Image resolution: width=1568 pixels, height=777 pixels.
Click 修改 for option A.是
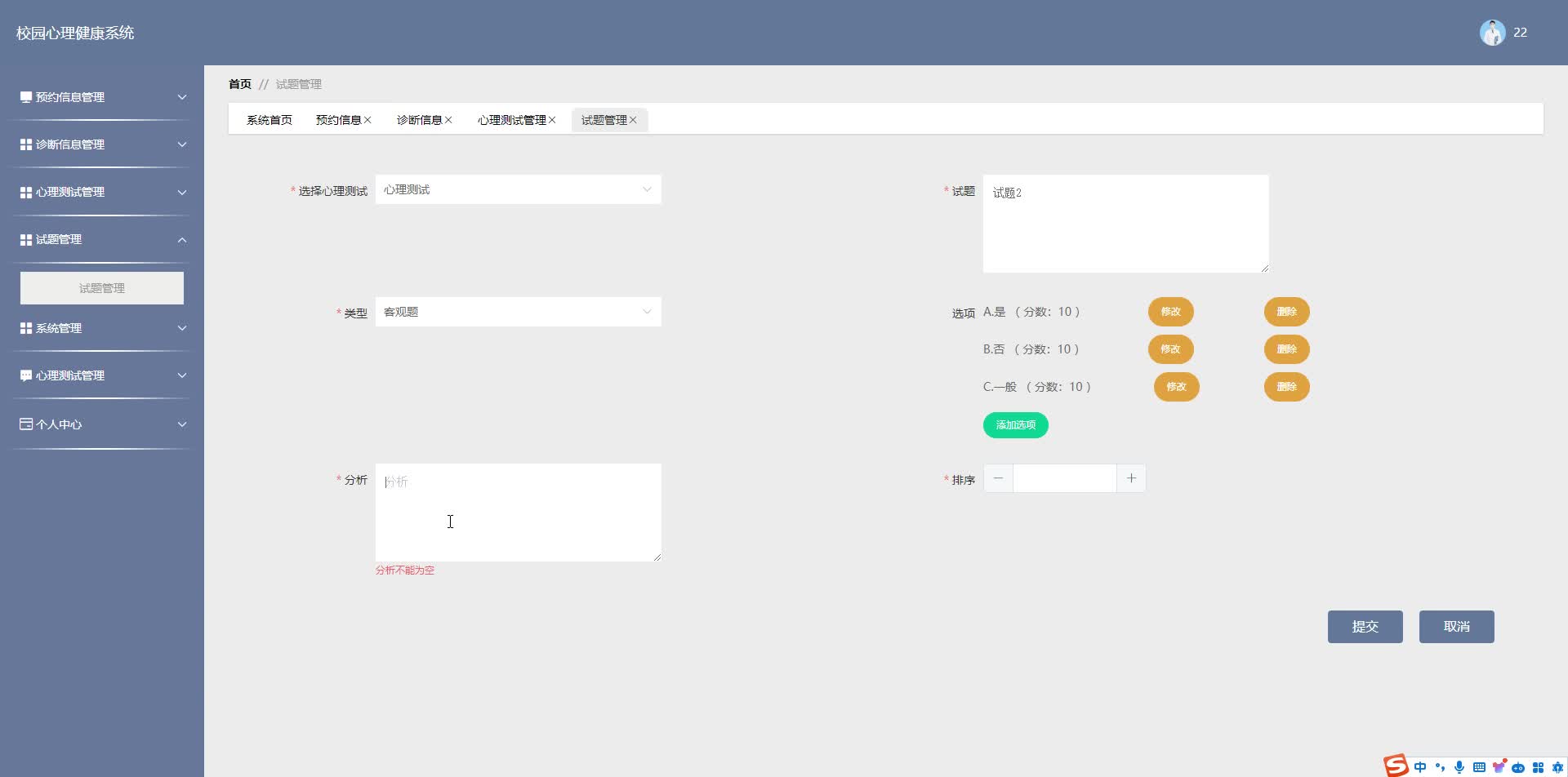(1170, 312)
